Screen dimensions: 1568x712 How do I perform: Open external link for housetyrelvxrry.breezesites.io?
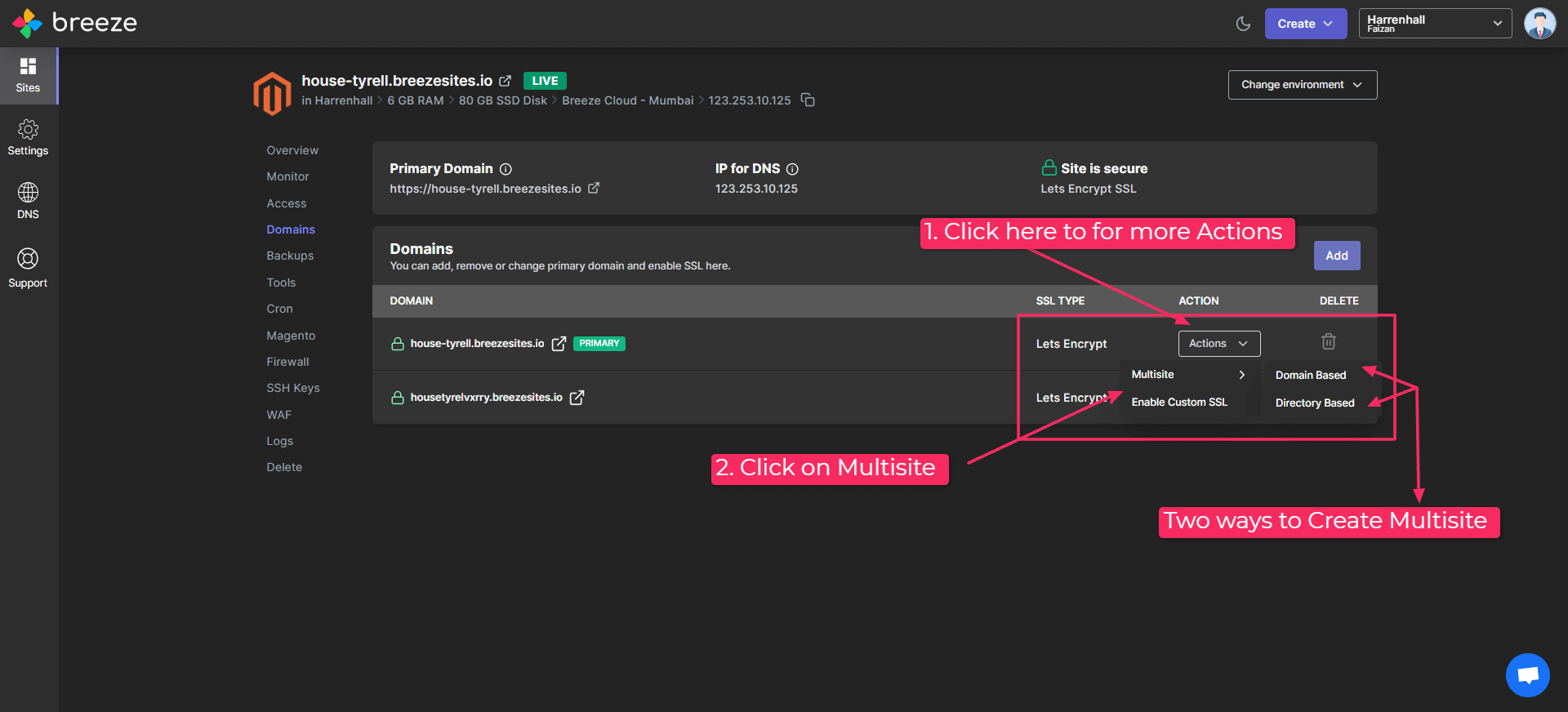coord(577,398)
